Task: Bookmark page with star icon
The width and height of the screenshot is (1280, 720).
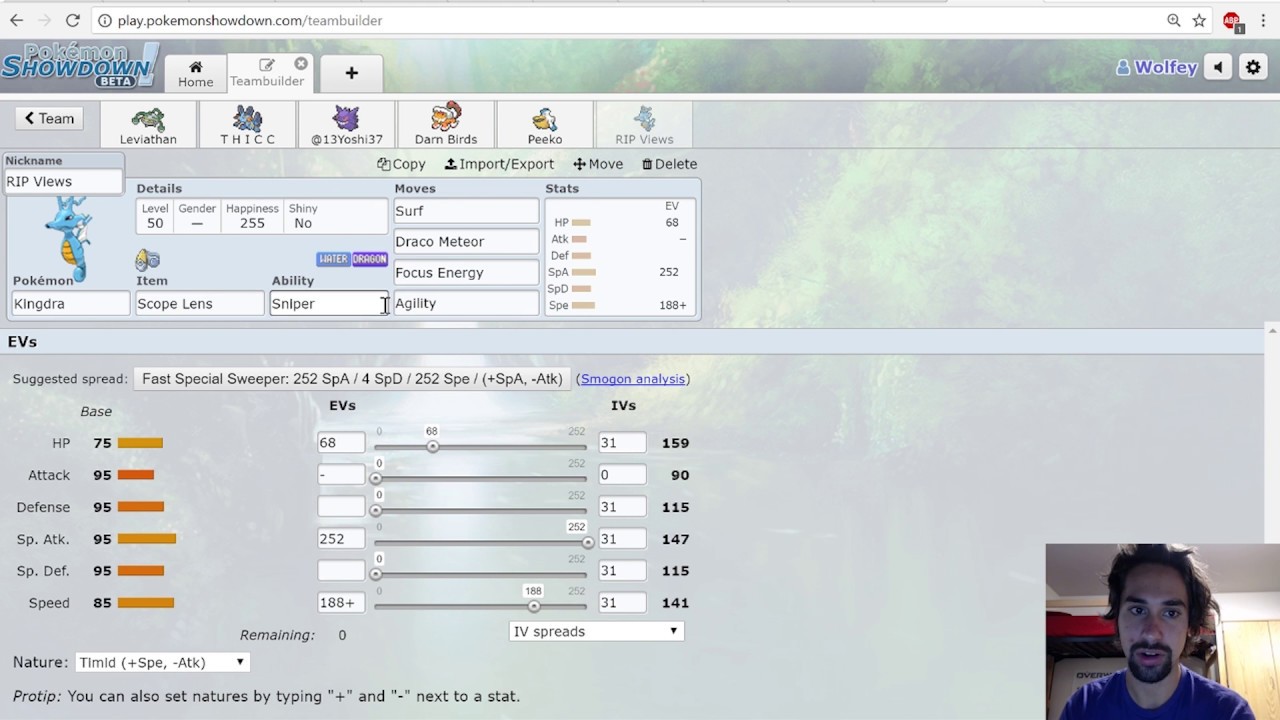Action: (1198, 20)
